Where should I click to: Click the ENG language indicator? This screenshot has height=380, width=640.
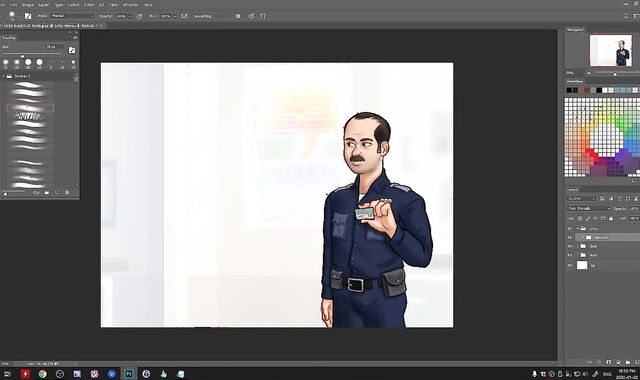pos(607,374)
